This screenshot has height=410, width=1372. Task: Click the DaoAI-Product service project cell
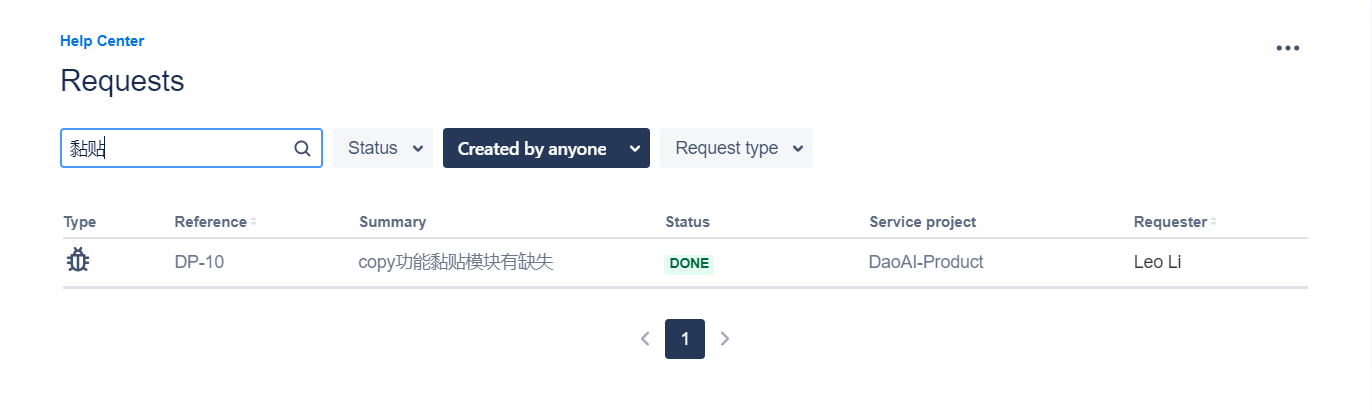pos(926,262)
